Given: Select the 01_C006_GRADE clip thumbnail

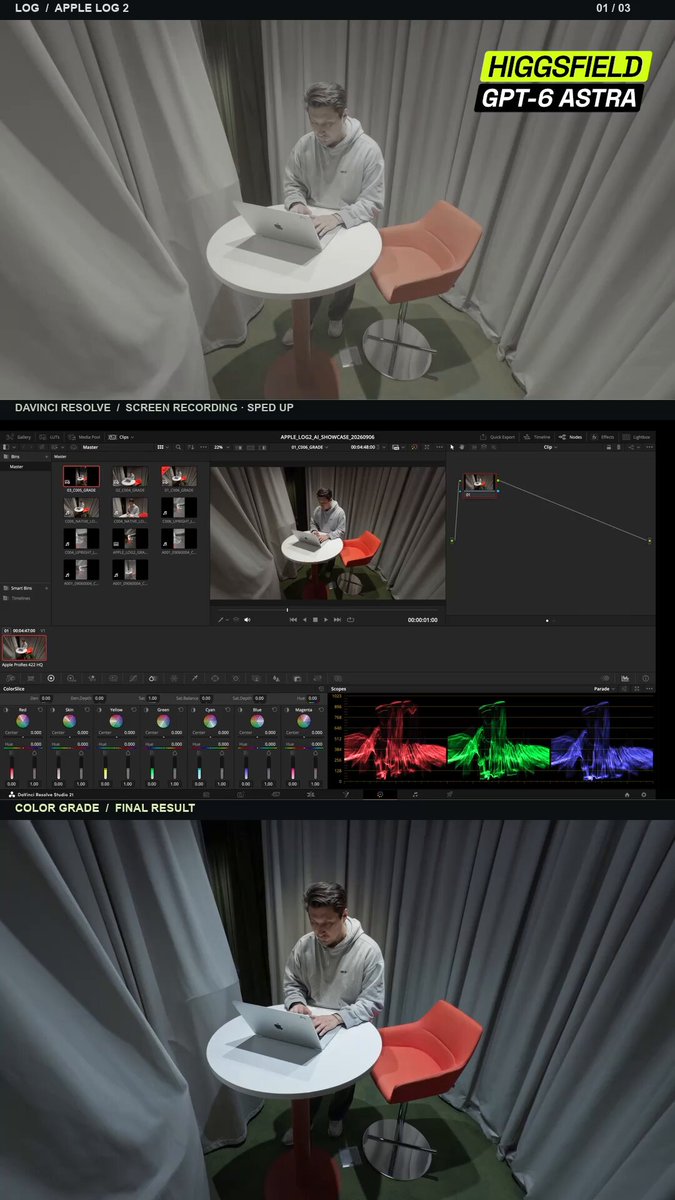Looking at the screenshot, I should tap(179, 476).
